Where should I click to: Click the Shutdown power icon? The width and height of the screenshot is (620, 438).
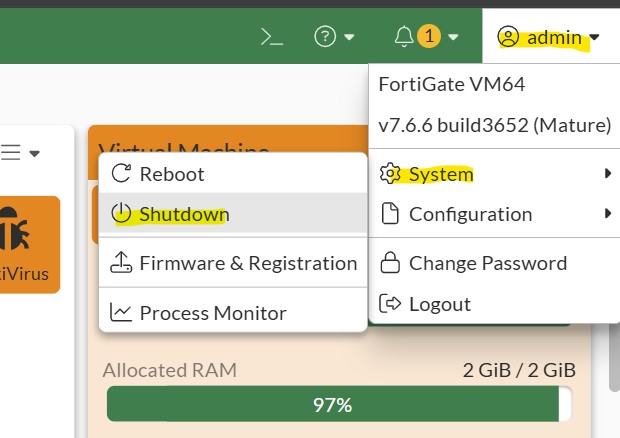tap(121, 214)
